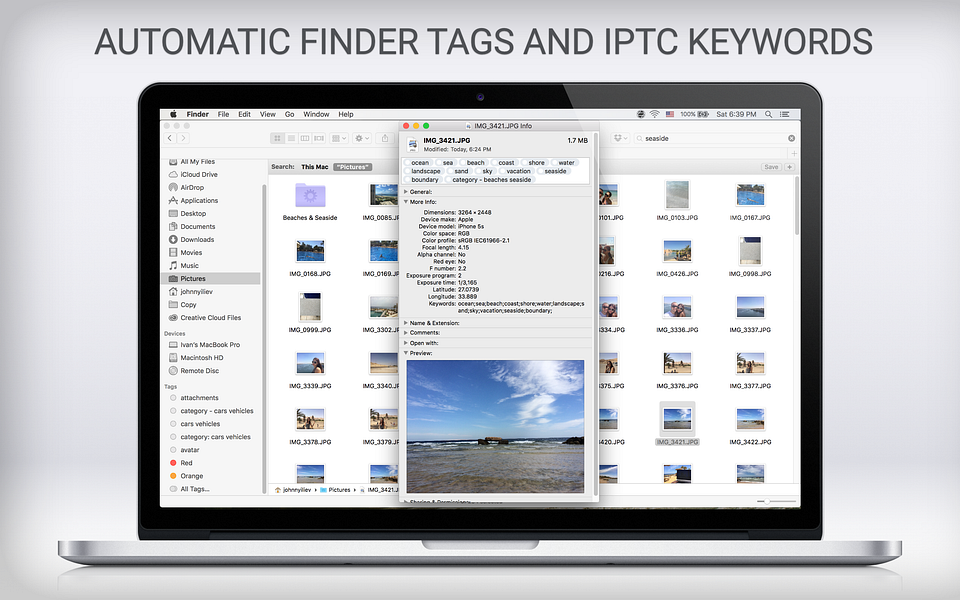The width and height of the screenshot is (960, 600).
Task: Expand Open with section
Action: (405, 343)
